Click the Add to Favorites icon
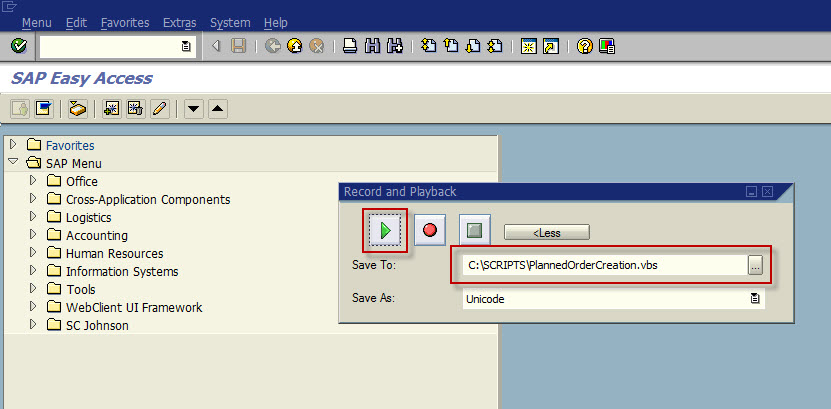This screenshot has height=409, width=831. 112,109
